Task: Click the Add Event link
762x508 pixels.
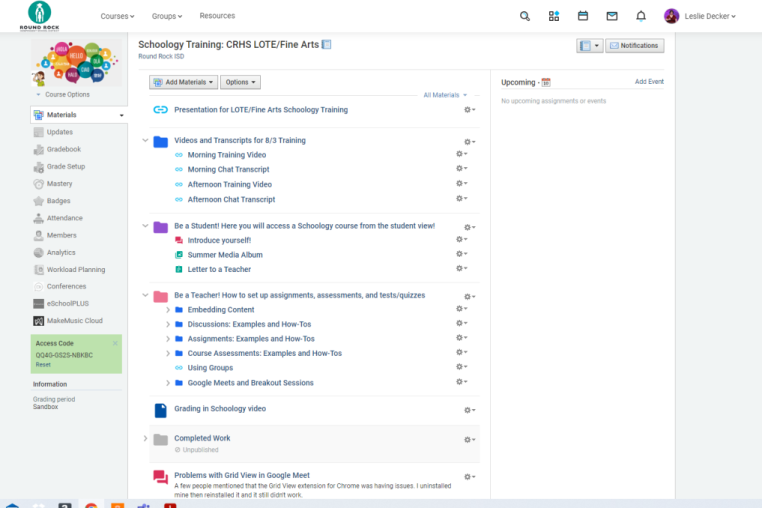Action: tap(649, 82)
